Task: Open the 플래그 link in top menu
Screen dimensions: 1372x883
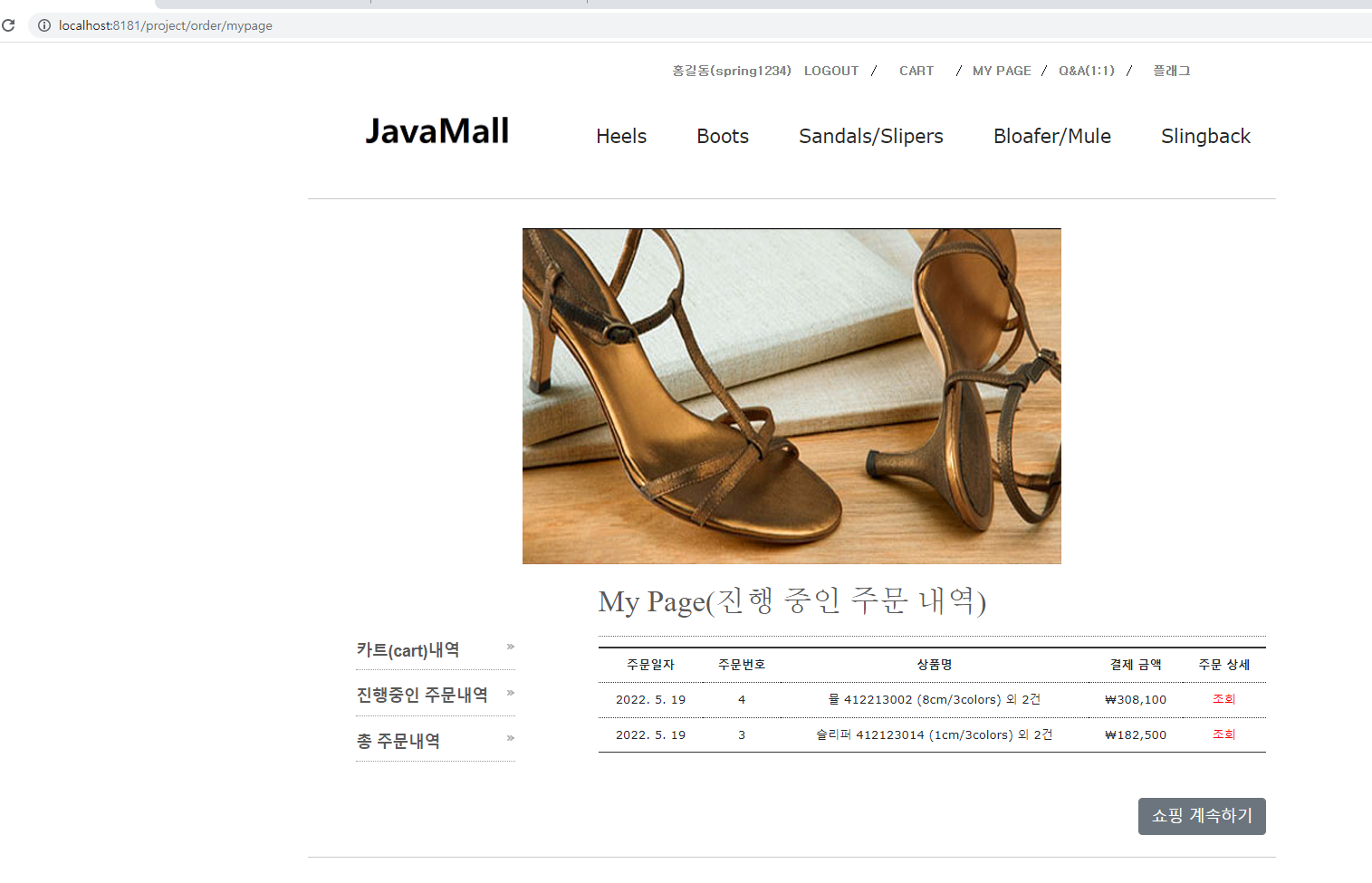Action: pyautogui.click(x=1172, y=71)
